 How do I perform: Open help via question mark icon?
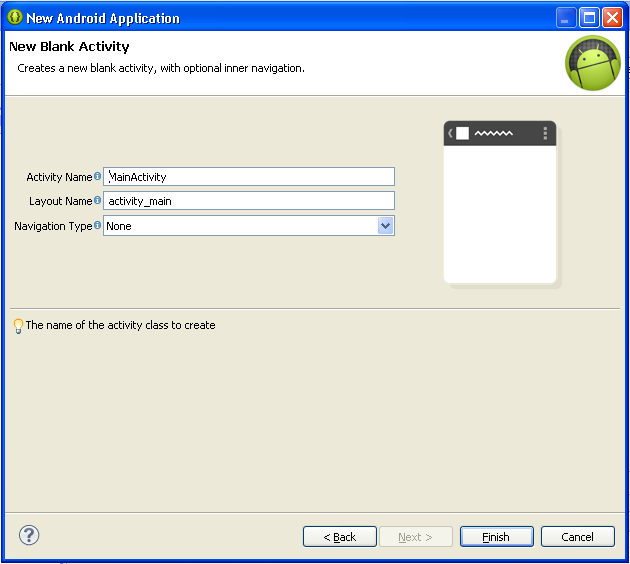[x=29, y=535]
